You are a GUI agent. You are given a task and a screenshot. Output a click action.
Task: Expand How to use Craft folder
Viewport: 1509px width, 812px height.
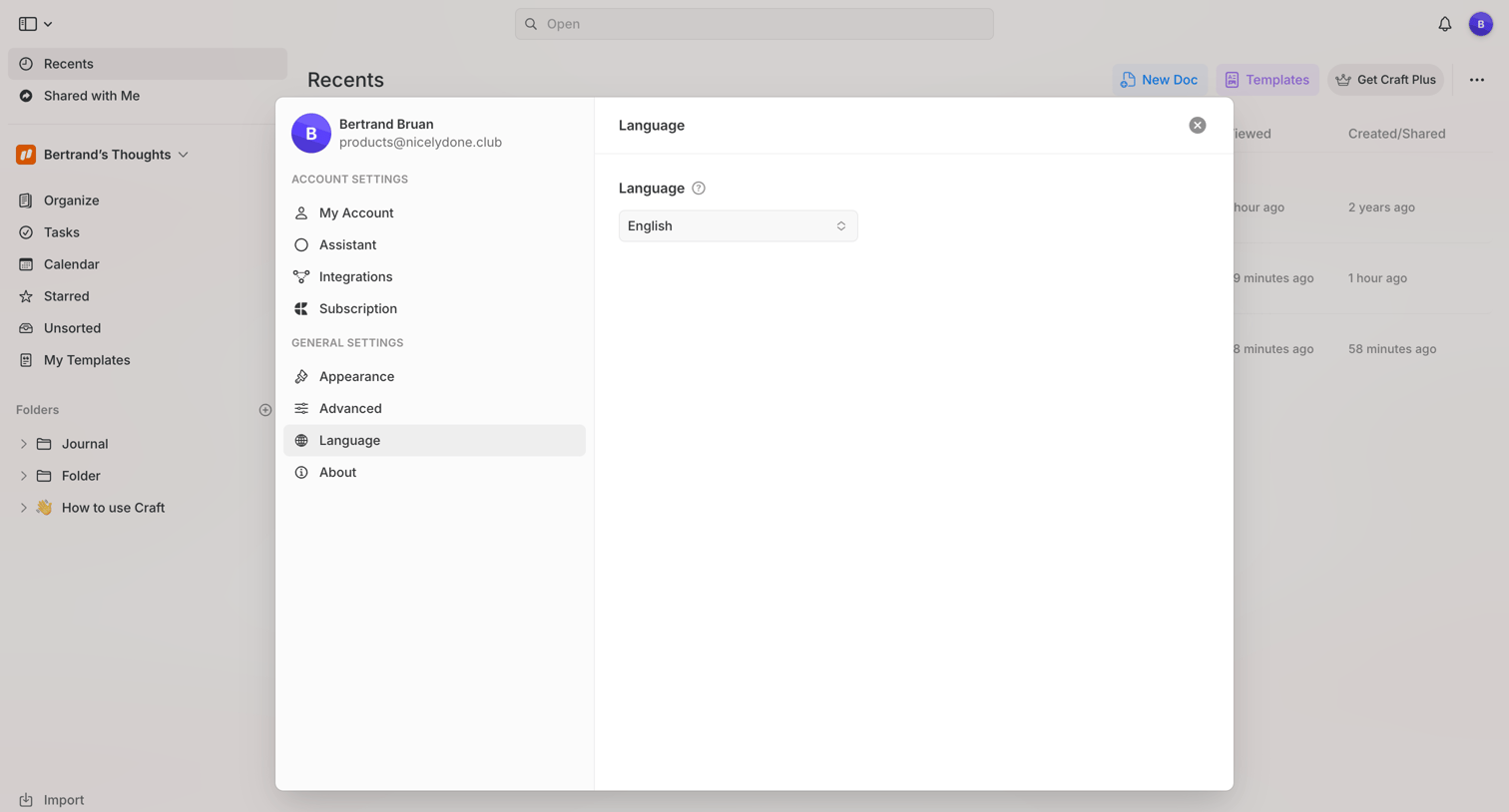point(23,508)
